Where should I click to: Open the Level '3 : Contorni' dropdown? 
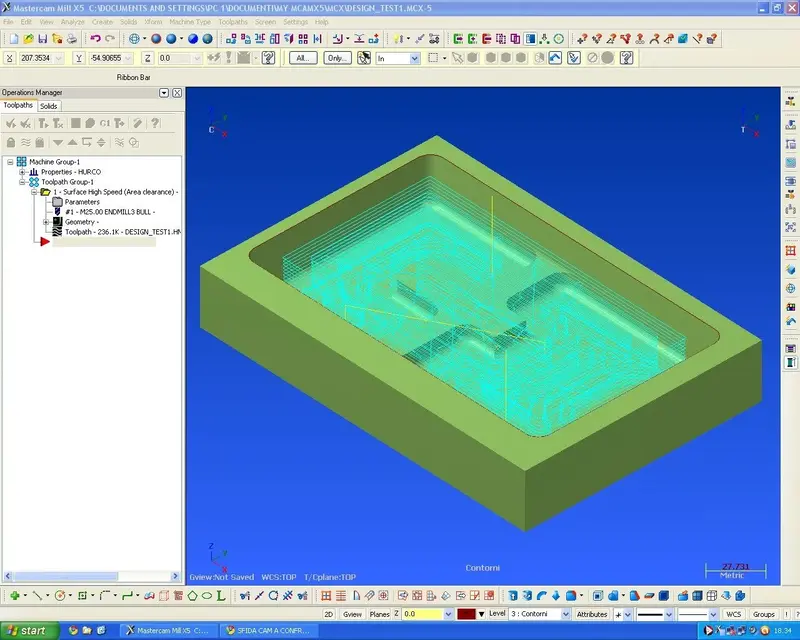coord(565,614)
